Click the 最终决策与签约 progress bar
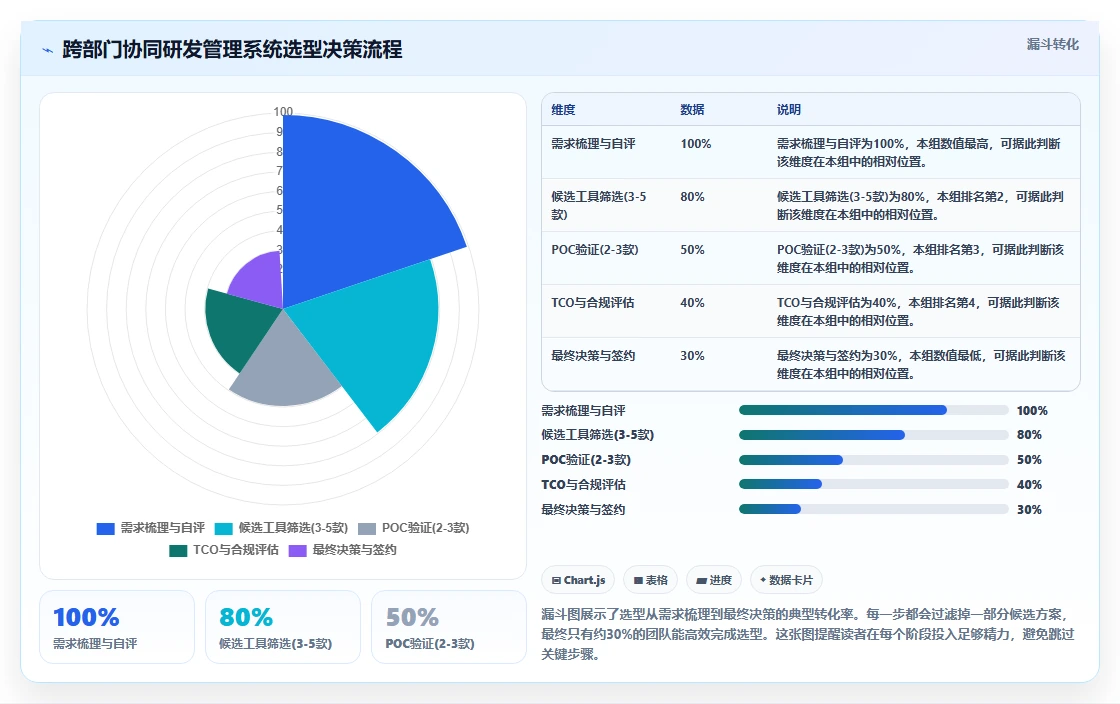1120x704 pixels. click(874, 509)
